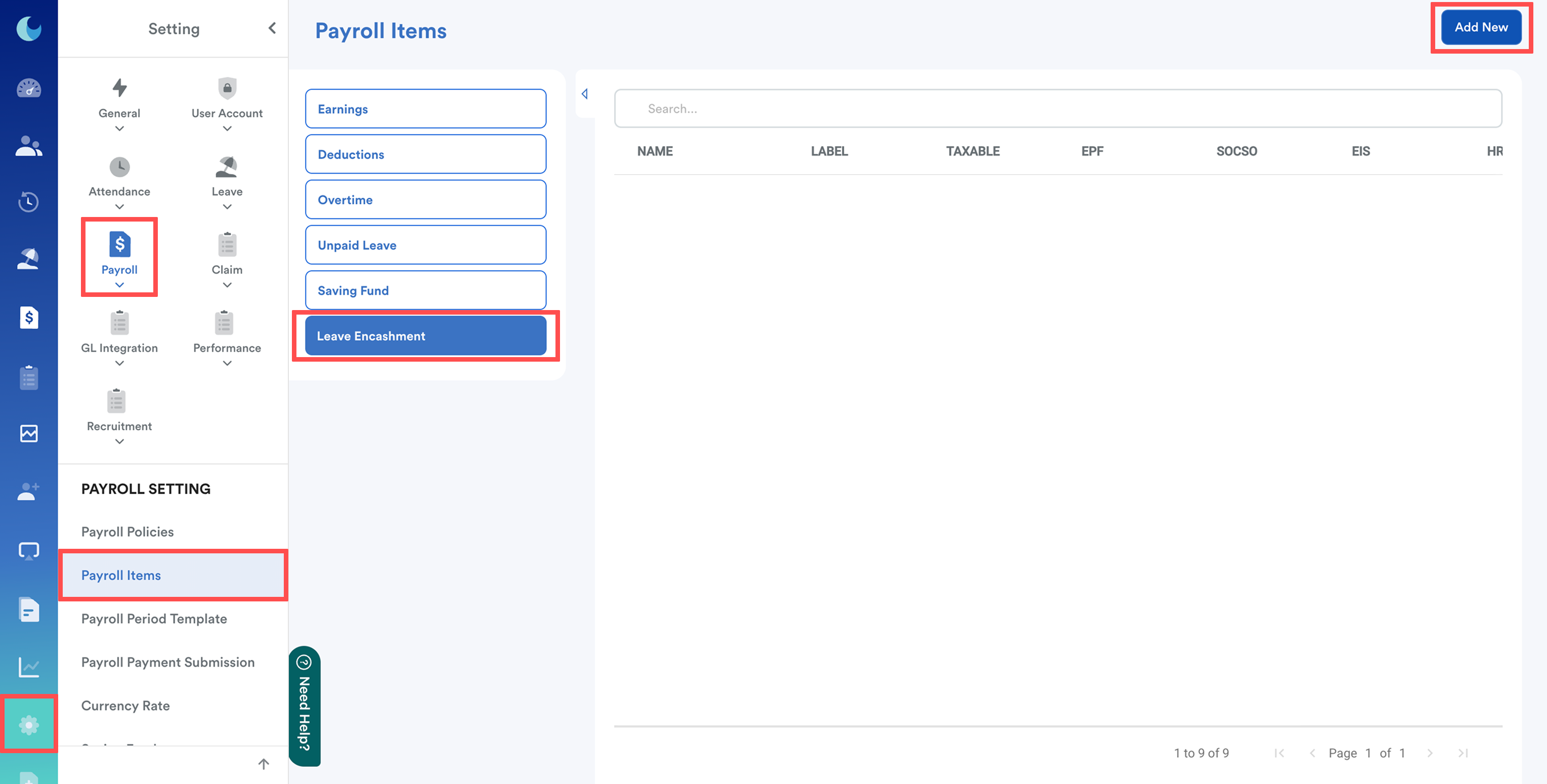Click the General lightning bolt icon
Viewport: 1547px width, 784px height.
[119, 88]
